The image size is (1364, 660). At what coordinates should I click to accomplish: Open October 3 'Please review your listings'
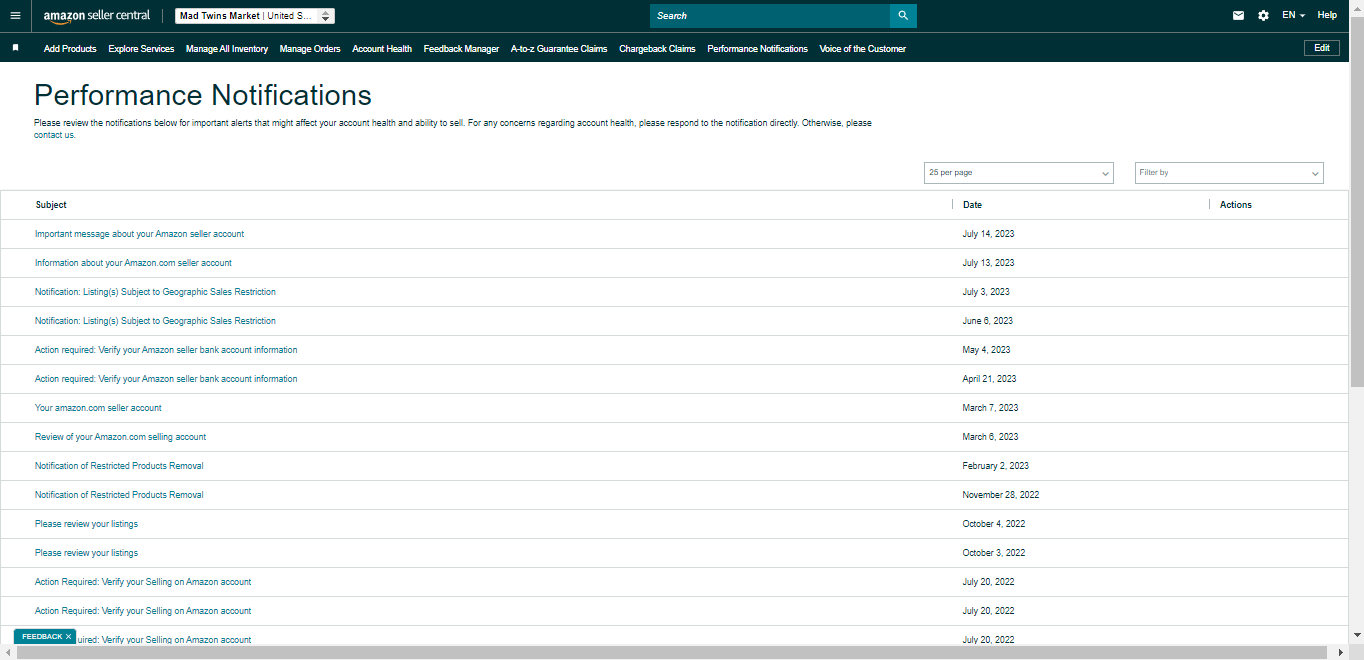(x=86, y=553)
